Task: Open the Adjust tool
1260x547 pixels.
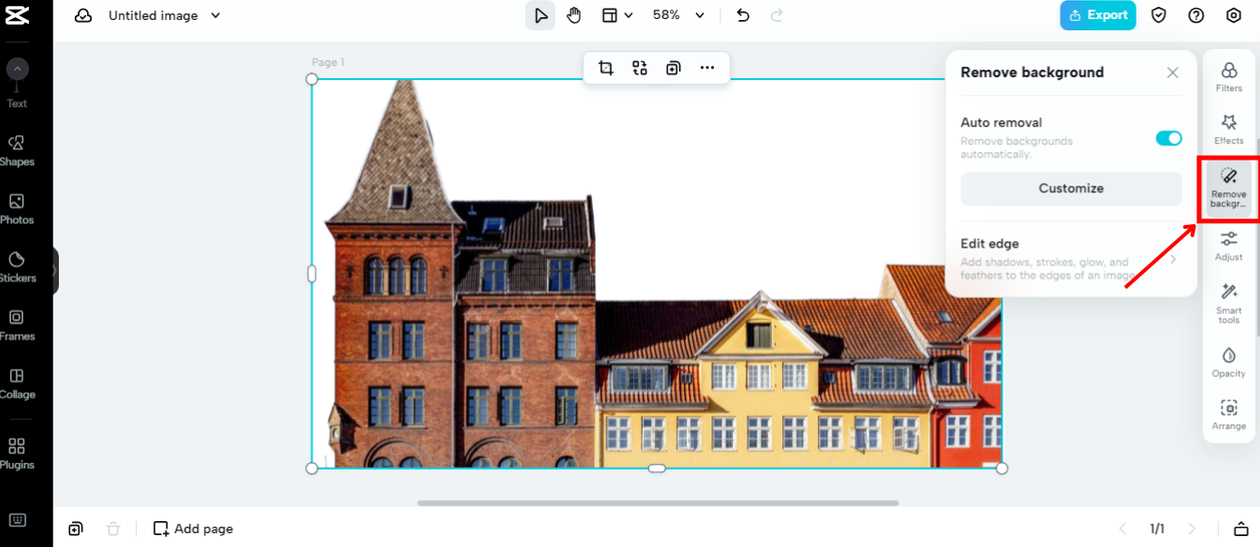Action: tap(1229, 246)
